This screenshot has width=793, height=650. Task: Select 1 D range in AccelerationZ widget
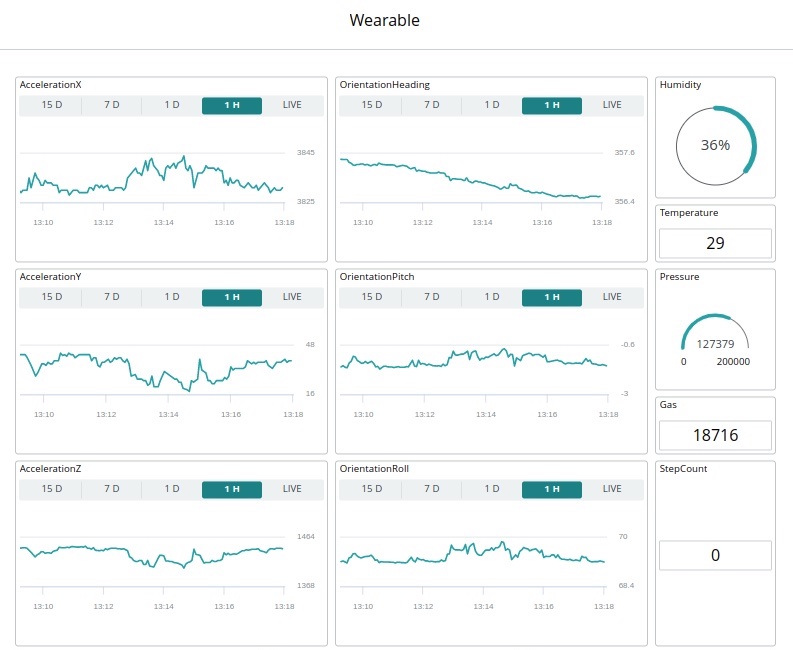point(172,489)
